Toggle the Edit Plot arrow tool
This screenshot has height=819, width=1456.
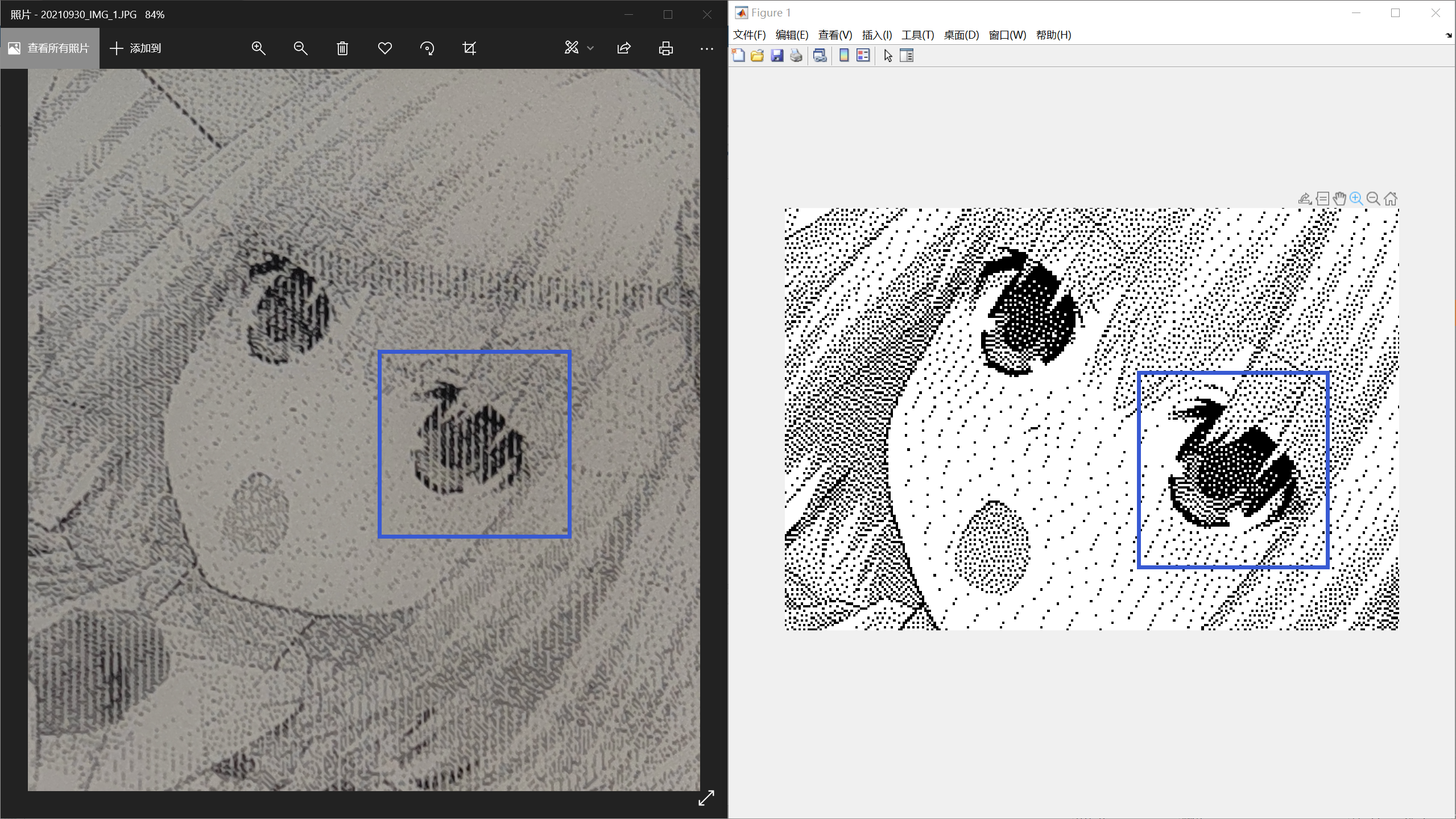(888, 56)
